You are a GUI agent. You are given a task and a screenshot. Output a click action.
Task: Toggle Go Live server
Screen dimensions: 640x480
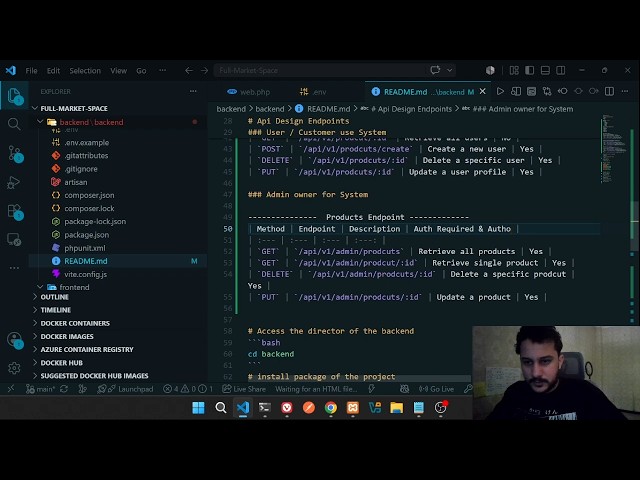[436, 389]
